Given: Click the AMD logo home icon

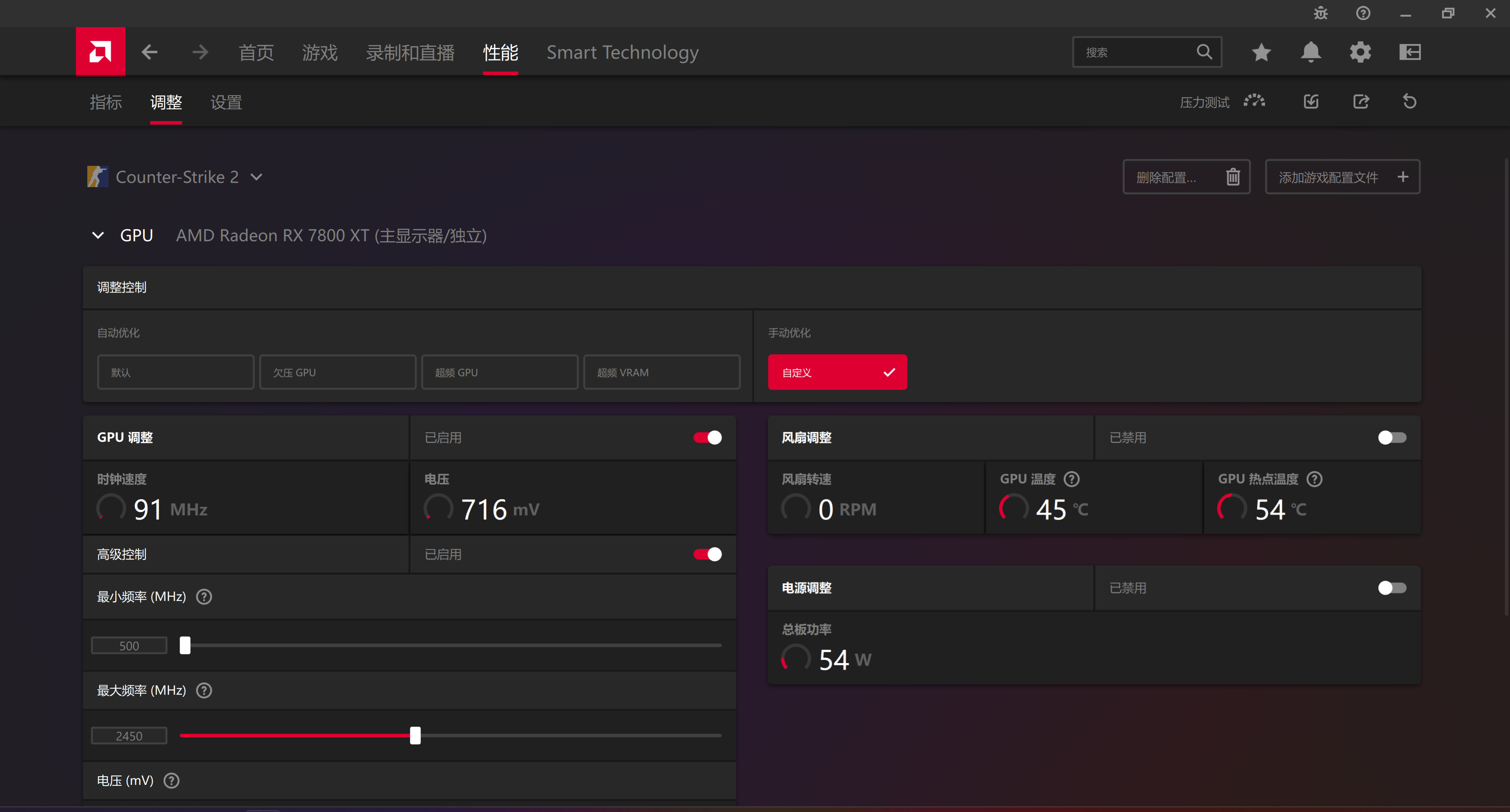Looking at the screenshot, I should pyautogui.click(x=100, y=51).
